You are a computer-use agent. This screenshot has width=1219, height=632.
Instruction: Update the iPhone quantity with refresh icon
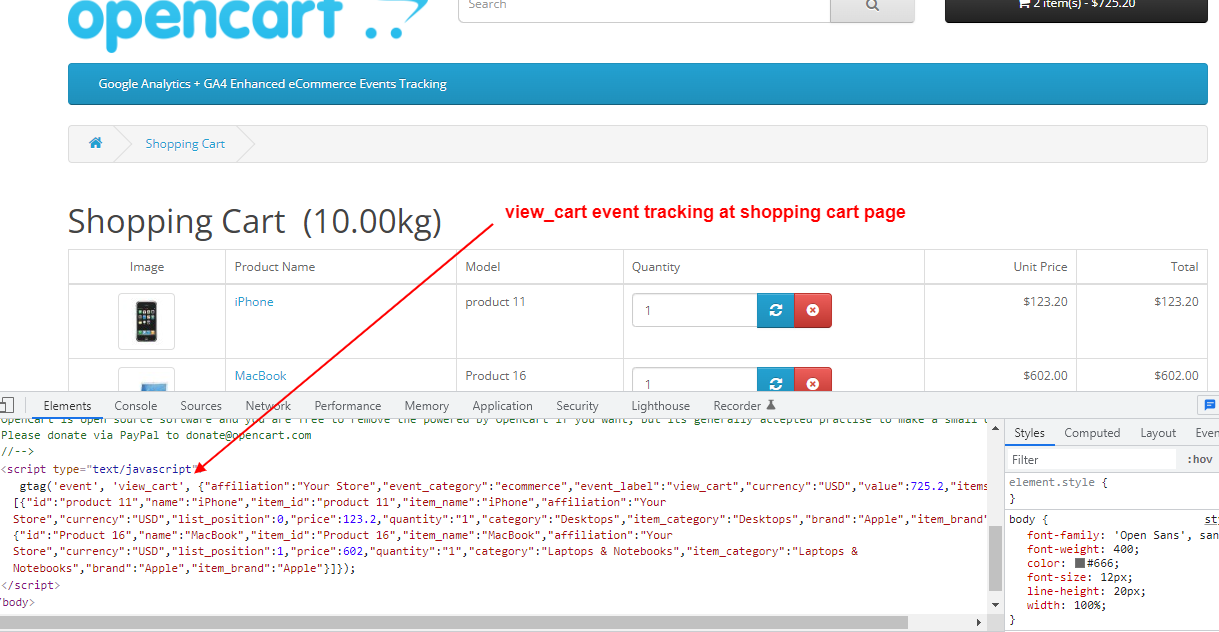point(776,310)
